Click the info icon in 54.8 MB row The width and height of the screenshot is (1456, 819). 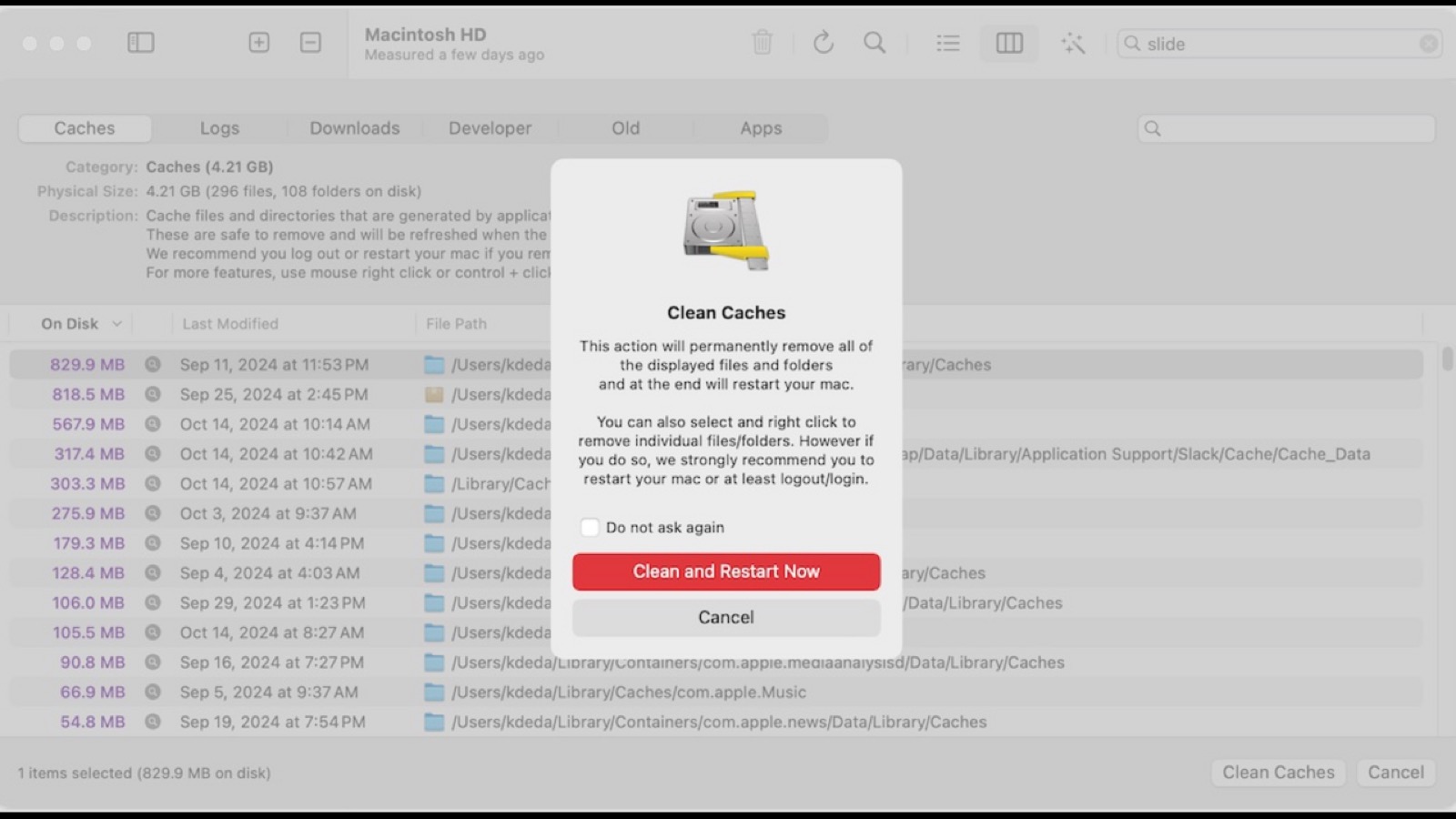point(153,722)
